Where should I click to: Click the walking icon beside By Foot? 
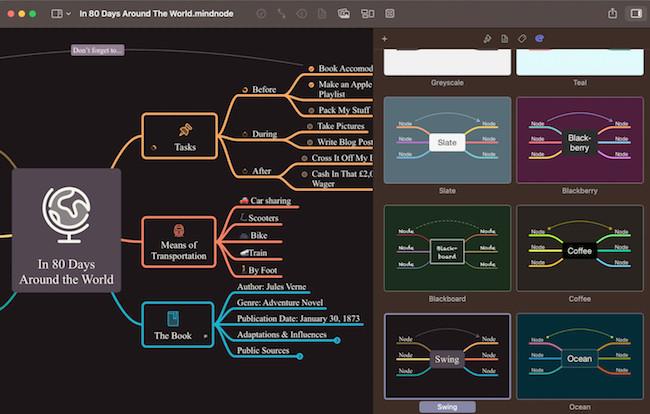tap(244, 269)
